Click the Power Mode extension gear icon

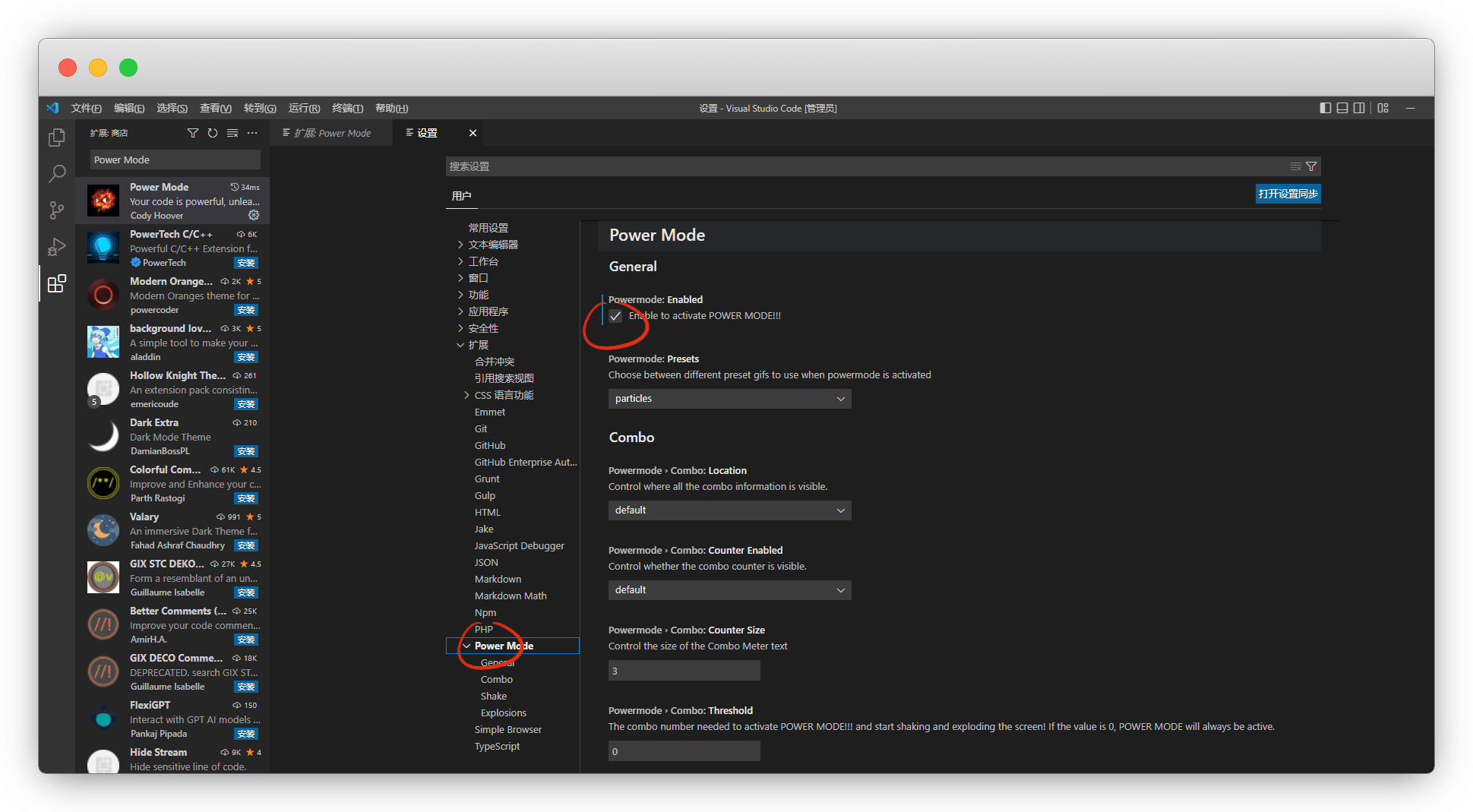254,215
